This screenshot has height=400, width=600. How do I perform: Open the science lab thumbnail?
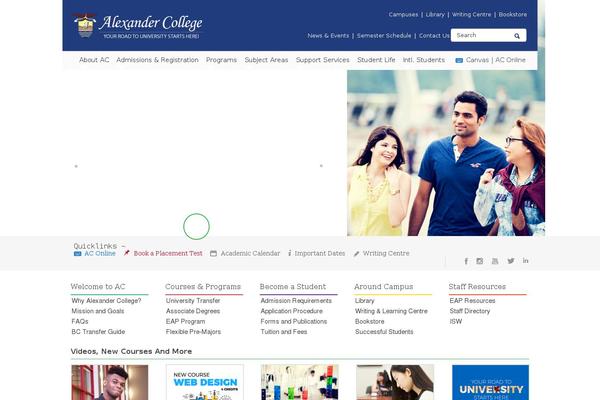tap(300, 382)
